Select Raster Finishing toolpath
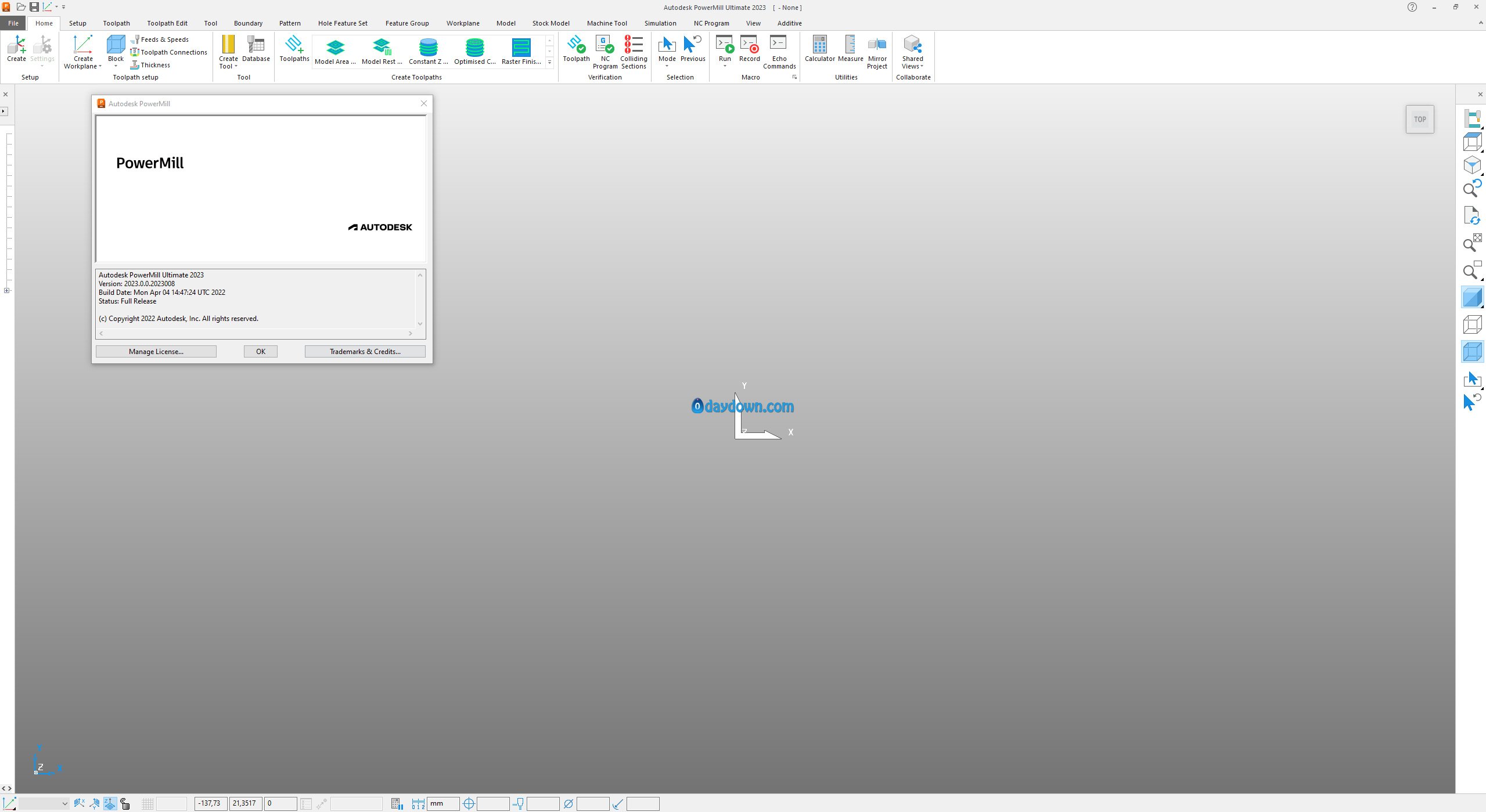Image resolution: width=1486 pixels, height=812 pixels. coord(521,52)
